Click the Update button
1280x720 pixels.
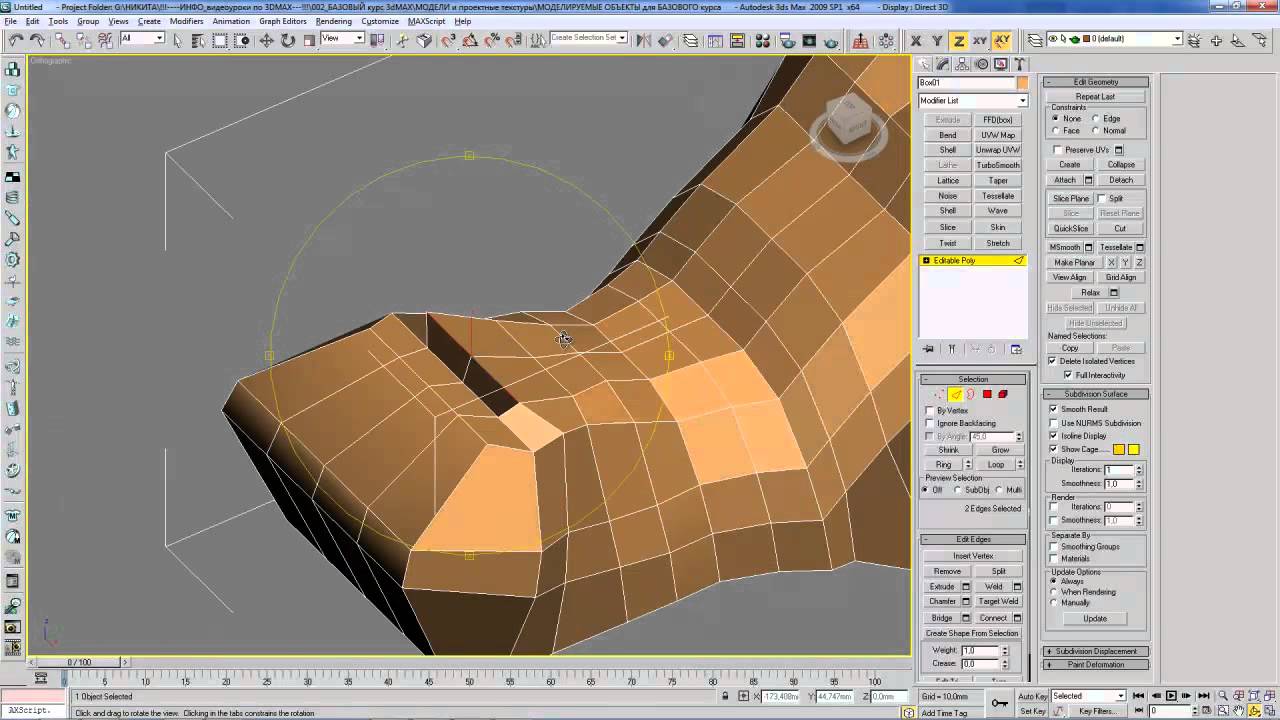(x=1095, y=618)
